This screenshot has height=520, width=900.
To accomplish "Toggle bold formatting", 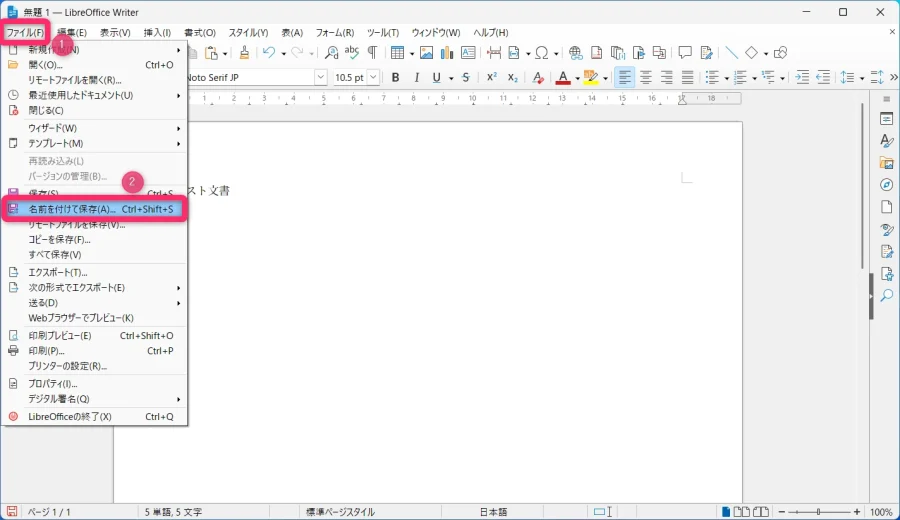I will tap(395, 77).
